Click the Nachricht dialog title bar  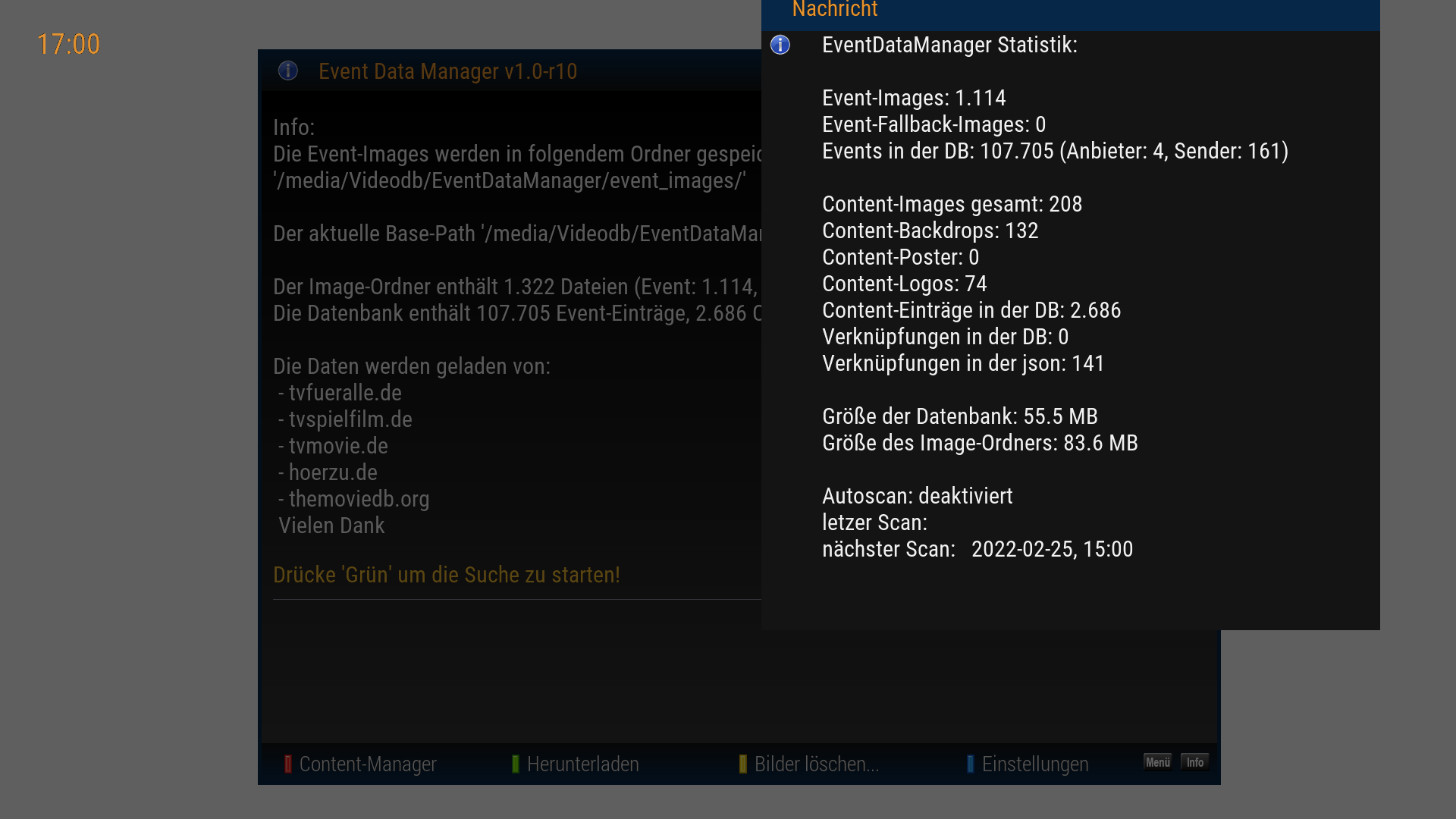coord(1069,11)
